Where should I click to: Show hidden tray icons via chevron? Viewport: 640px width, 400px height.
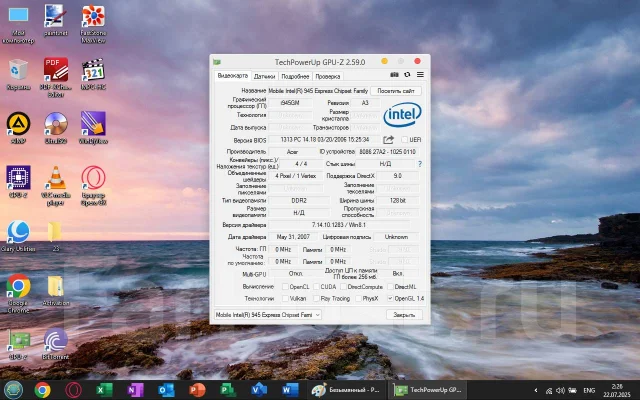[x=536, y=390]
